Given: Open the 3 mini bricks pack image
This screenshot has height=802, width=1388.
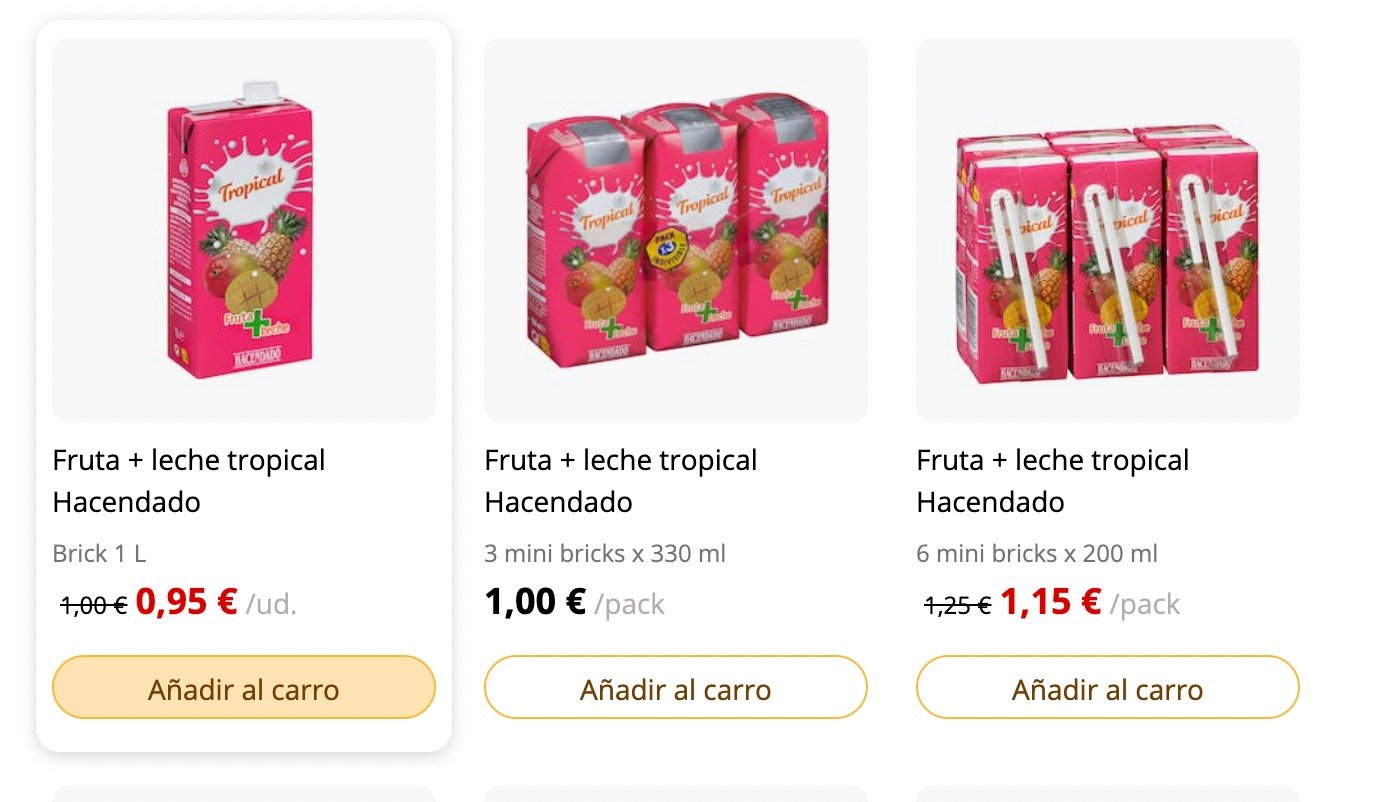Looking at the screenshot, I should (676, 230).
